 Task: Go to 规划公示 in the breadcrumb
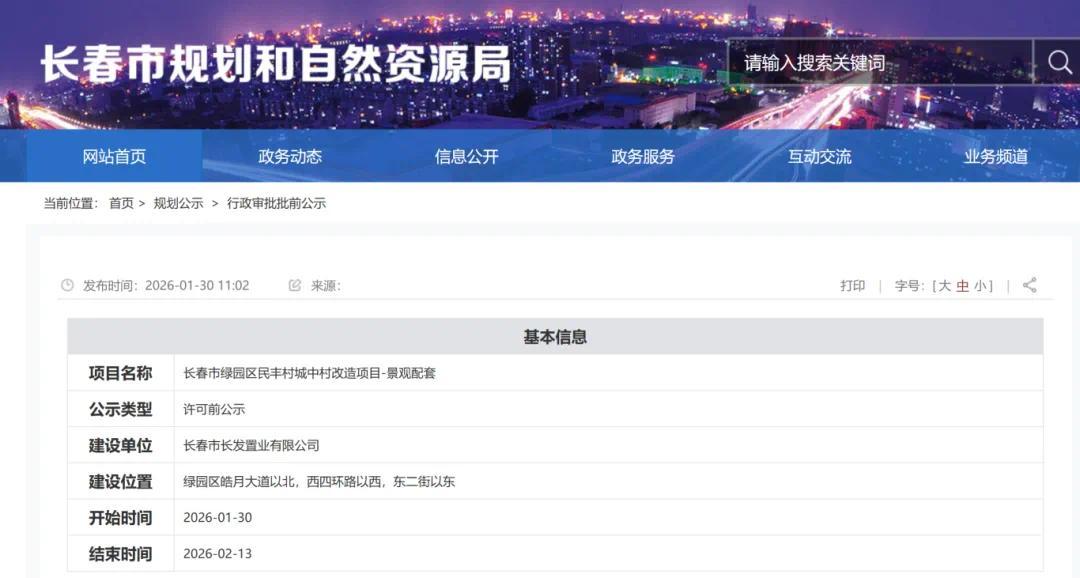pos(178,203)
